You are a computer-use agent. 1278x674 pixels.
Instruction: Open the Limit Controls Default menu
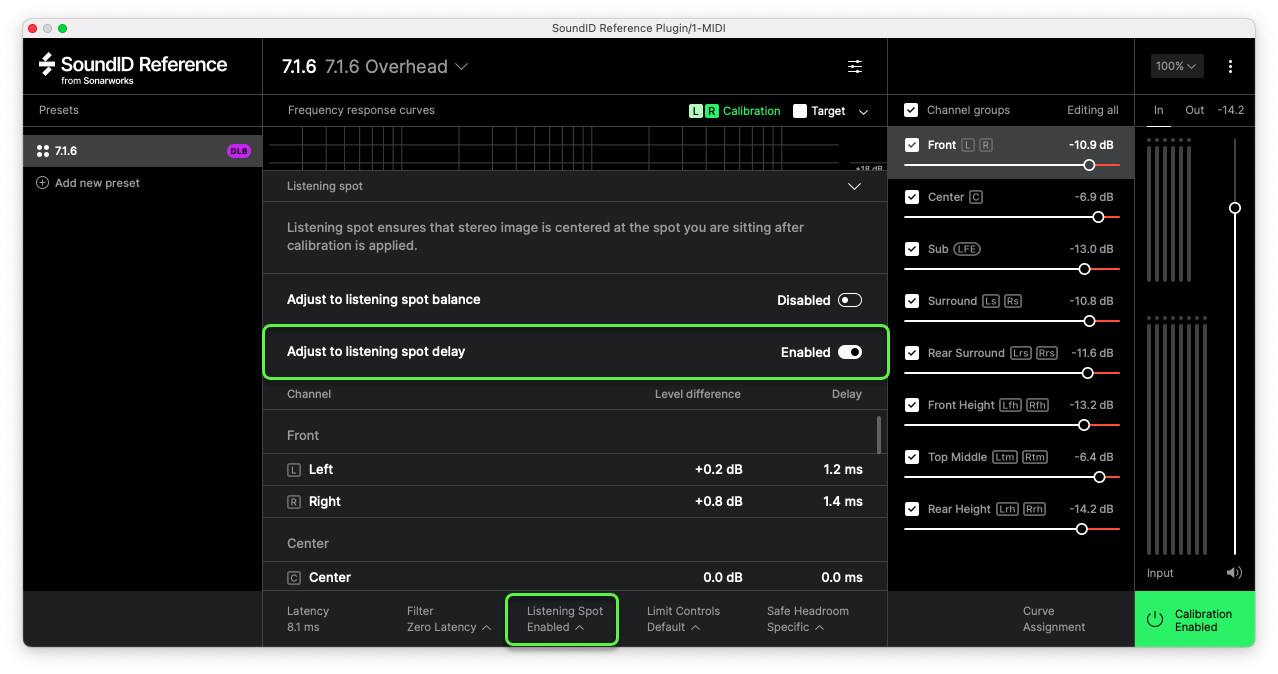(683, 619)
